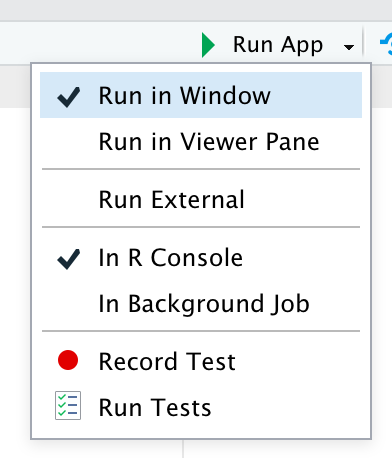Click the Run Tests checklist icon
Viewport: 392px width, 458px height.
point(68,405)
